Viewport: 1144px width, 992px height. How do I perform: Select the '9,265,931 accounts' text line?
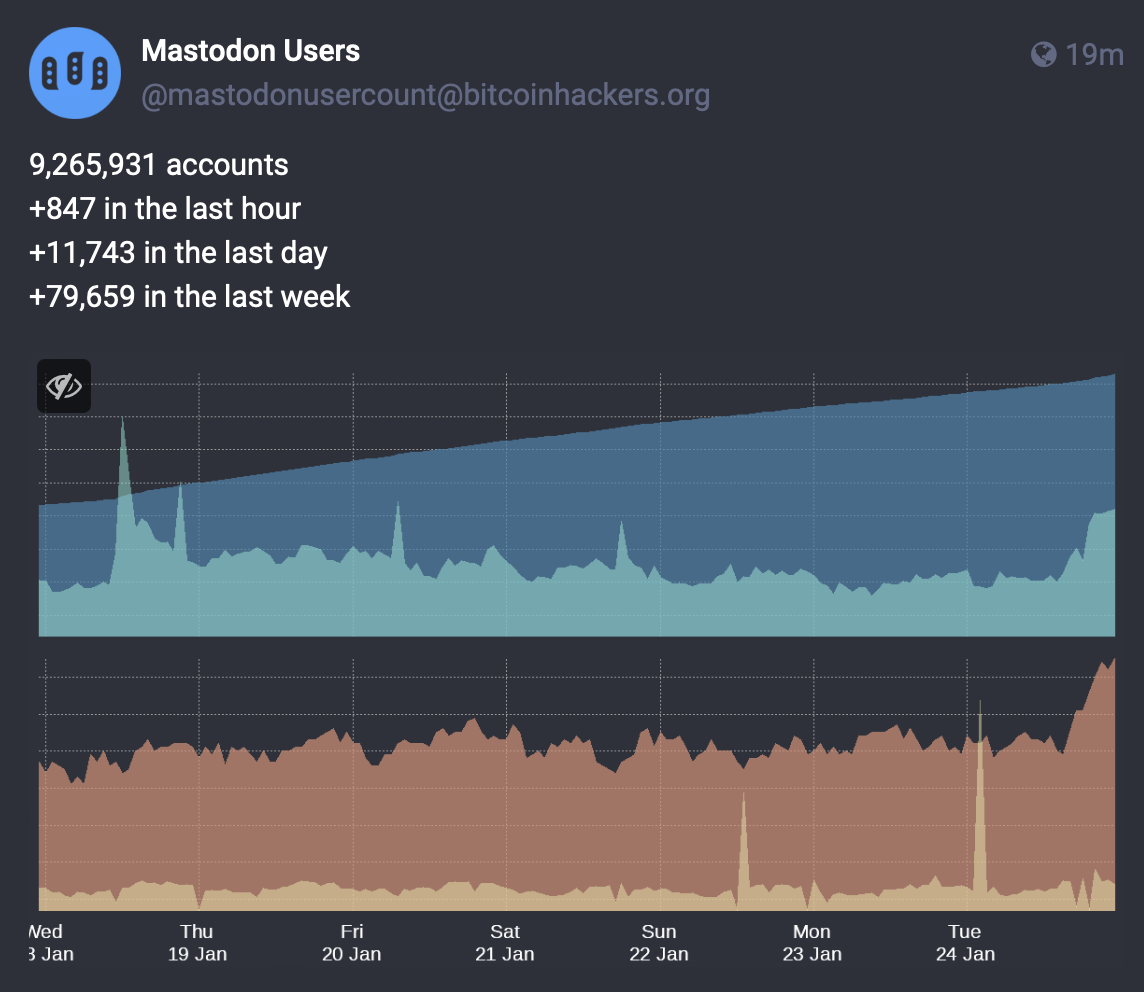tap(158, 165)
